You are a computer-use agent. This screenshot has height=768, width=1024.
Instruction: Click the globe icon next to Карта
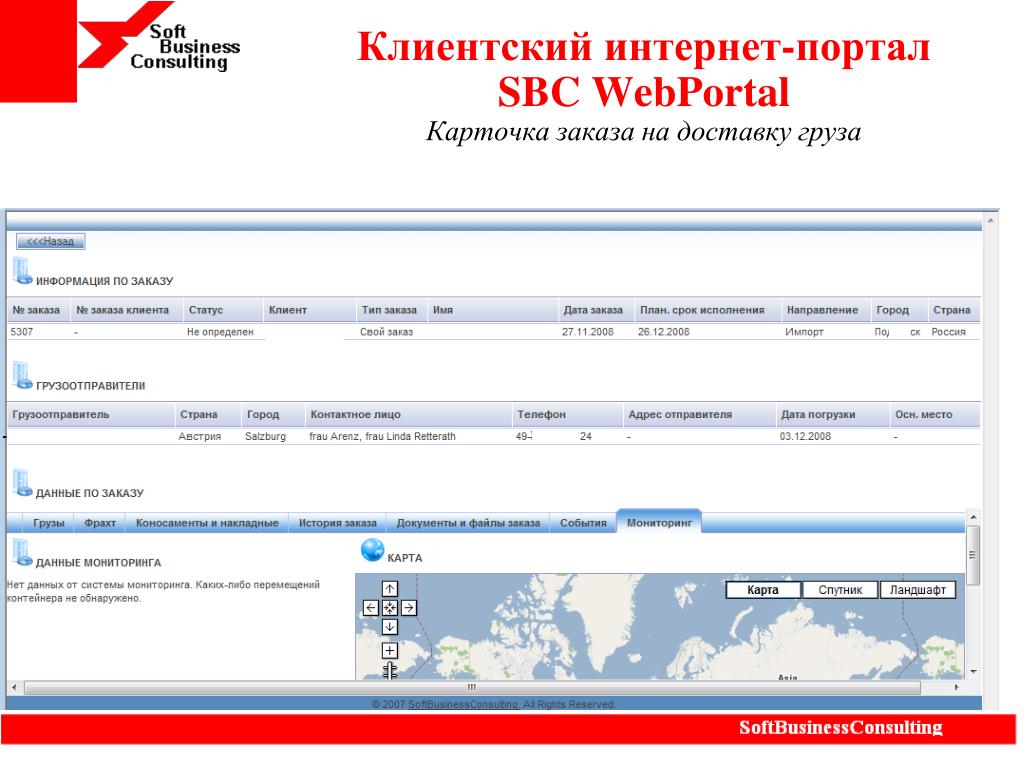[x=372, y=551]
